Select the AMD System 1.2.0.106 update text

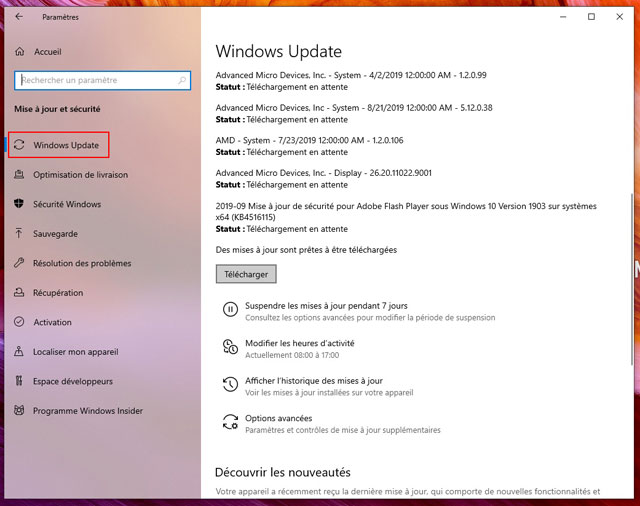[309, 140]
